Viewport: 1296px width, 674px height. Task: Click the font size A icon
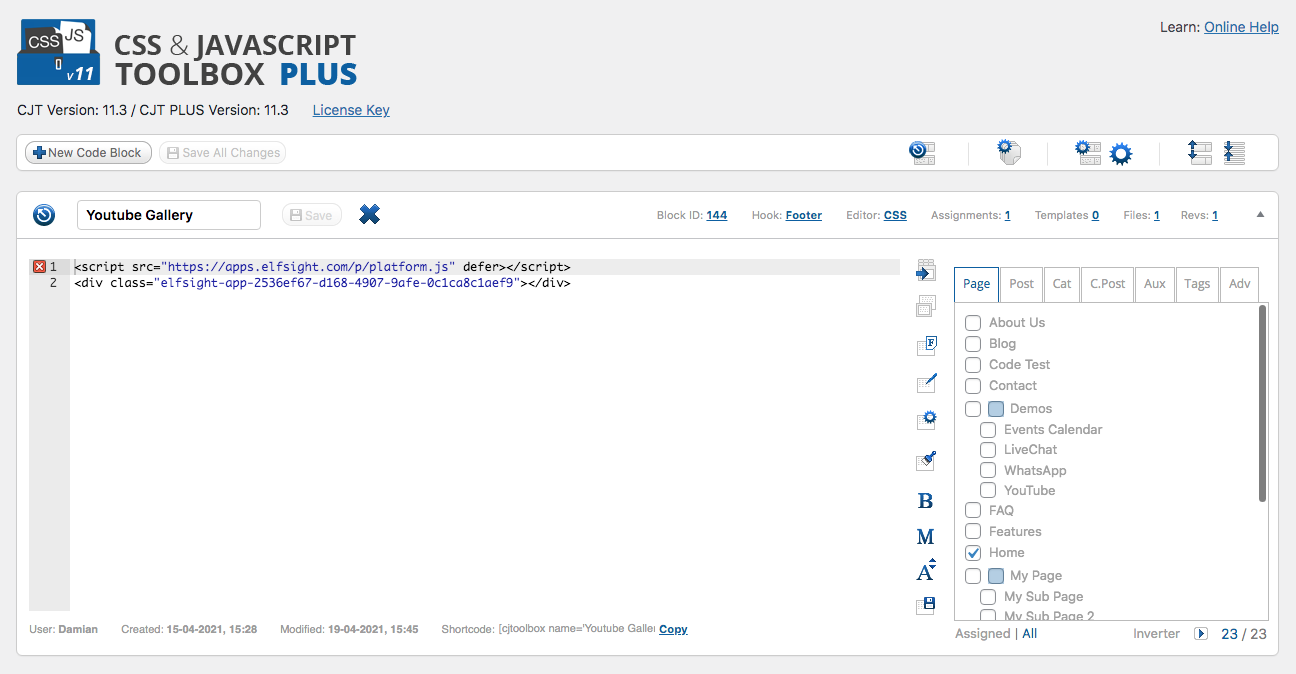pos(926,571)
